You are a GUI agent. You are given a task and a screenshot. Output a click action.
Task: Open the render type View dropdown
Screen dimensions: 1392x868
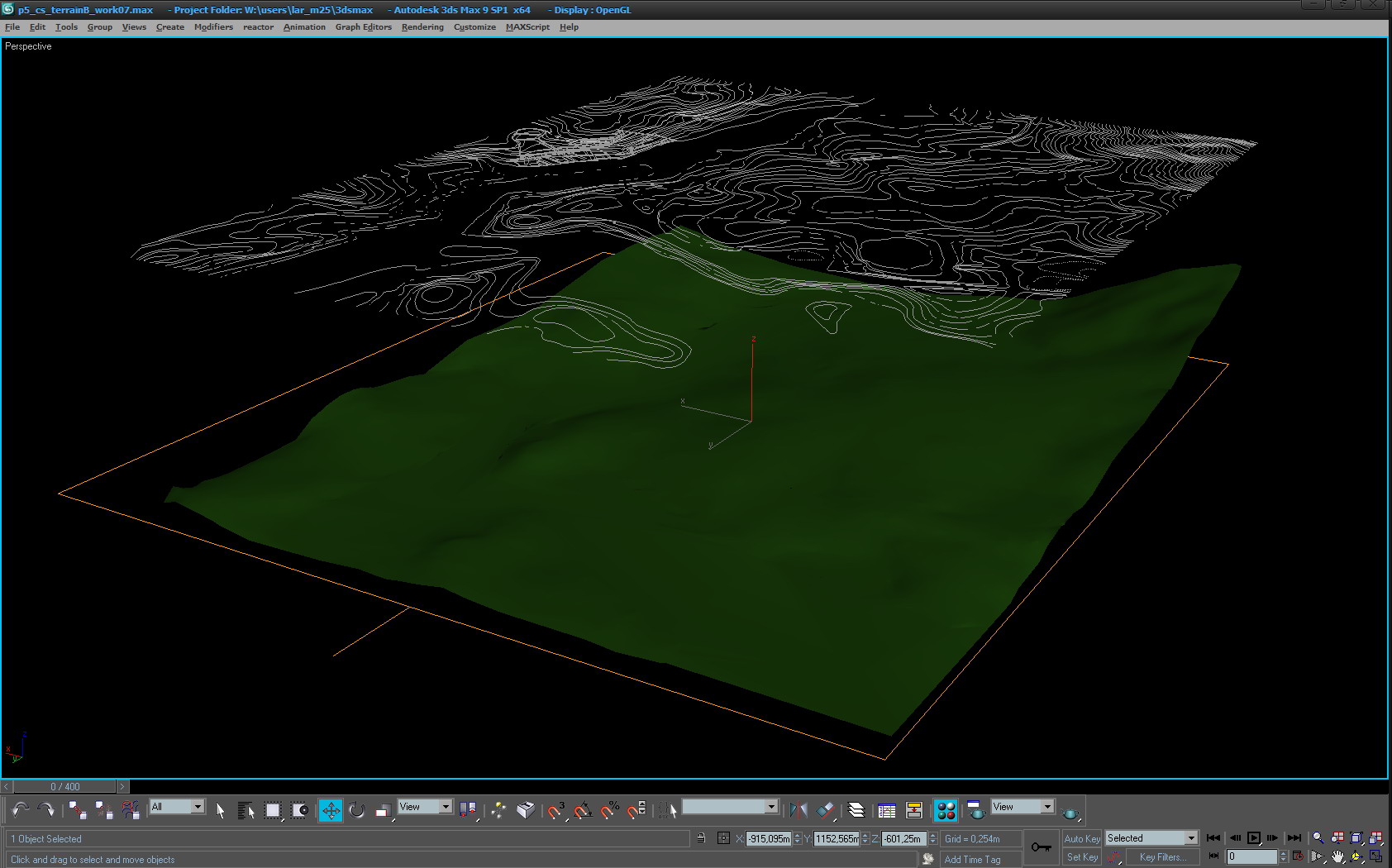pos(1023,807)
